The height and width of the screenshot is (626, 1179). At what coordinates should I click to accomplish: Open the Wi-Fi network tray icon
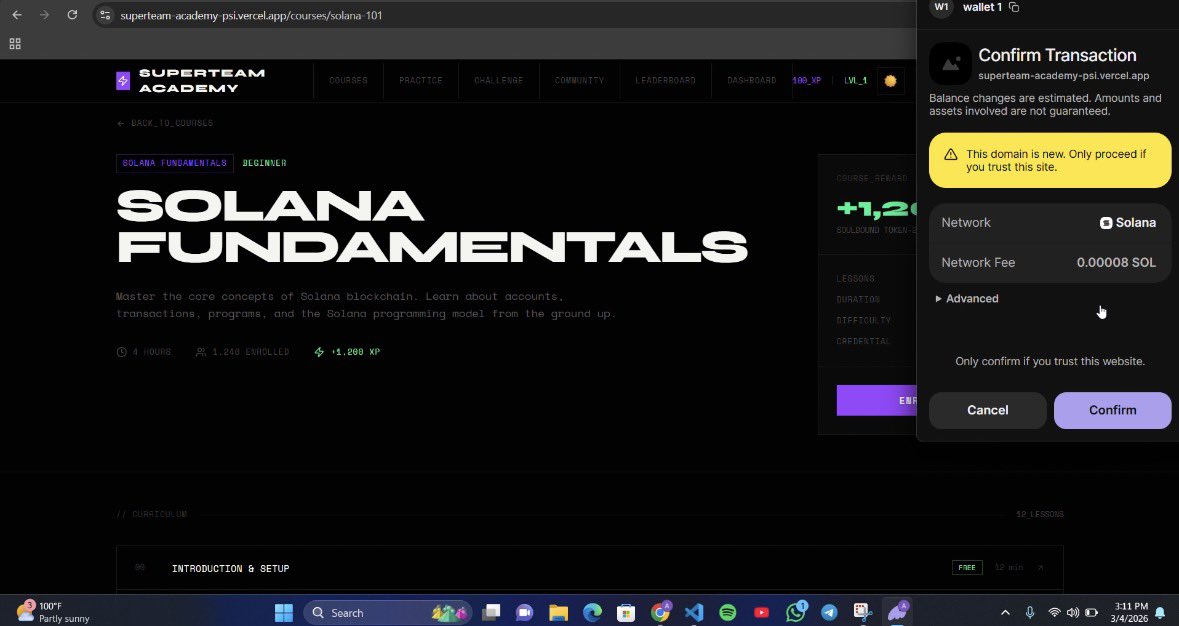pyautogui.click(x=1055, y=612)
